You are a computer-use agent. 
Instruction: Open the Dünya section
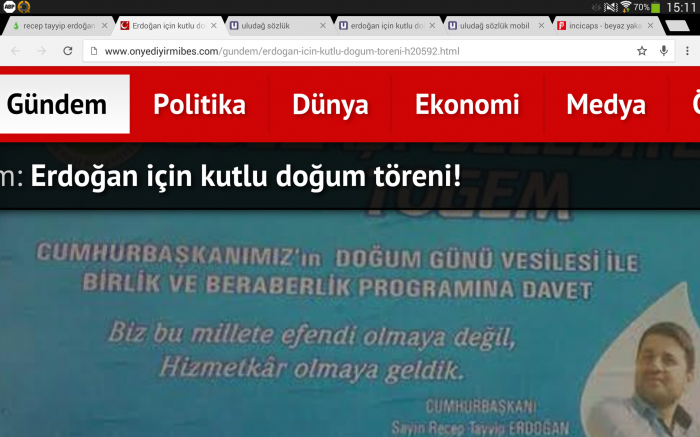tap(330, 104)
